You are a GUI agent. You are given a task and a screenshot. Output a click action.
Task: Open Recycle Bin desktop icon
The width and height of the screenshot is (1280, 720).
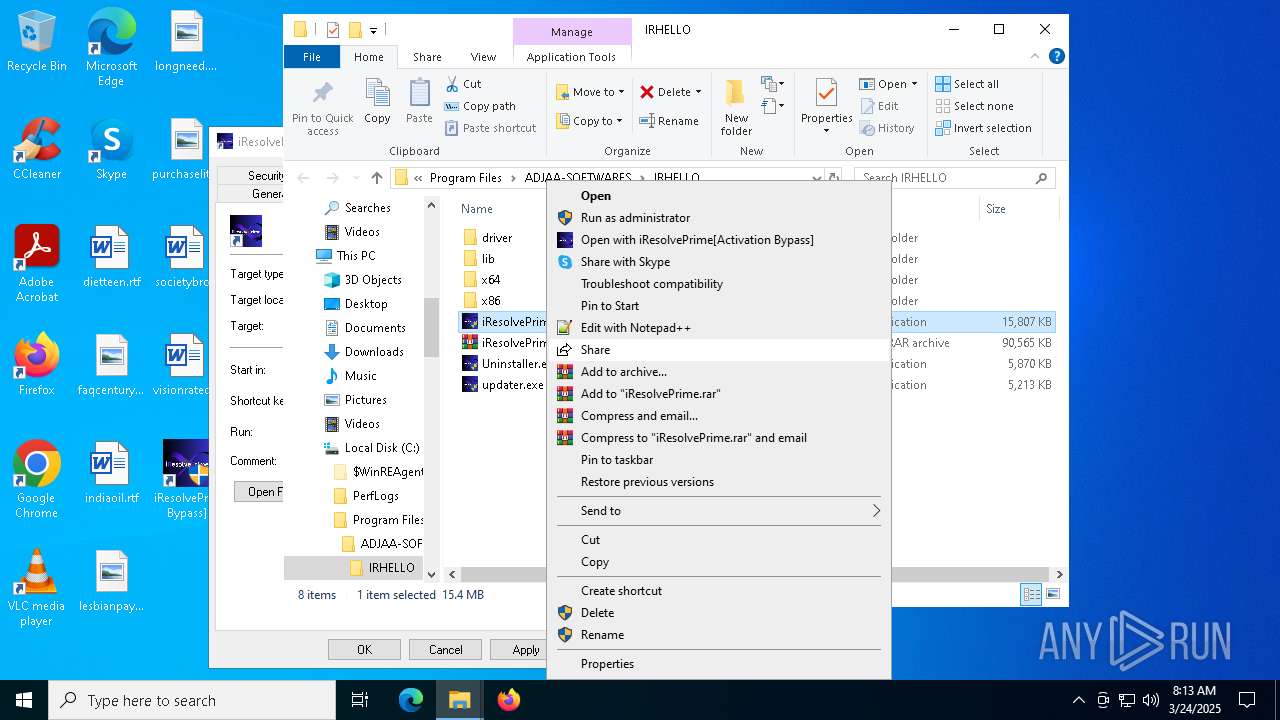pyautogui.click(x=36, y=42)
